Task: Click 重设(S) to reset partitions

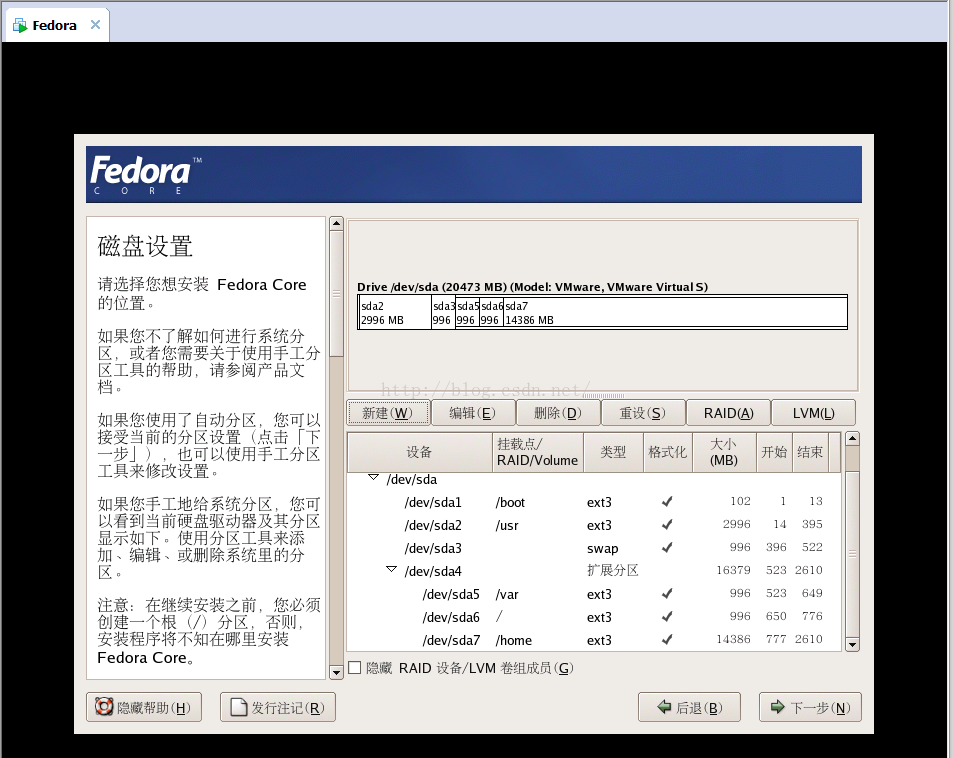Action: pyautogui.click(x=642, y=413)
